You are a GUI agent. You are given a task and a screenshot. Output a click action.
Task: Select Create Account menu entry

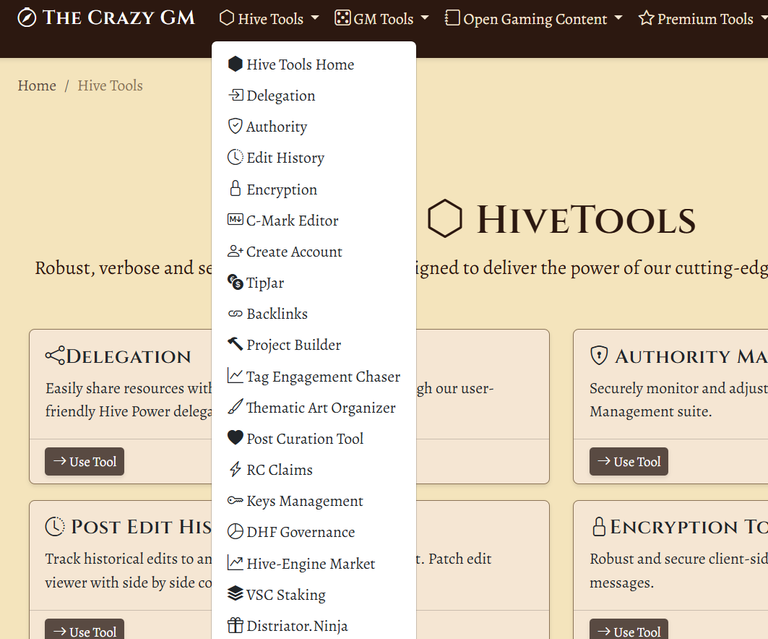pos(314,251)
